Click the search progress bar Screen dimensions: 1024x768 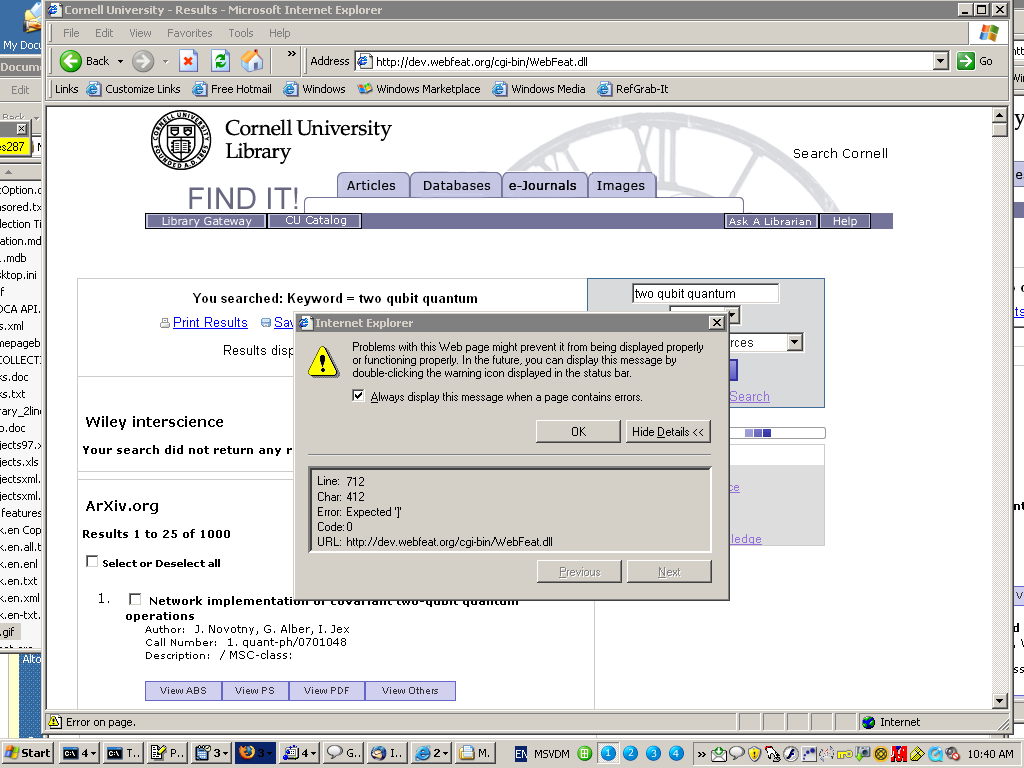tap(777, 433)
